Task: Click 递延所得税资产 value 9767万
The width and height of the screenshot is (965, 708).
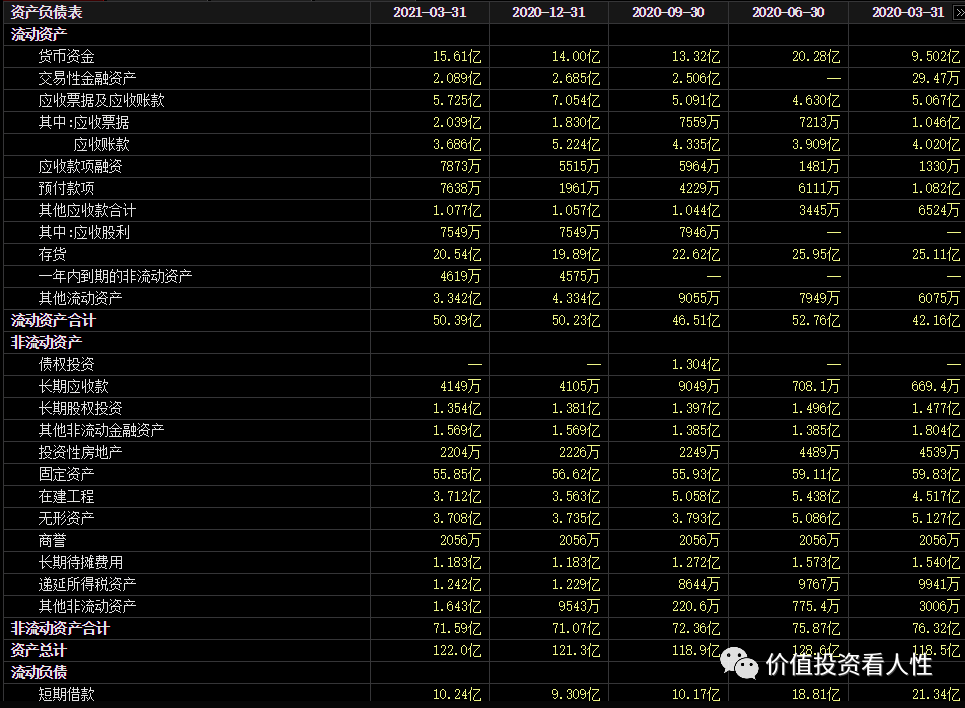Action: click(x=819, y=585)
